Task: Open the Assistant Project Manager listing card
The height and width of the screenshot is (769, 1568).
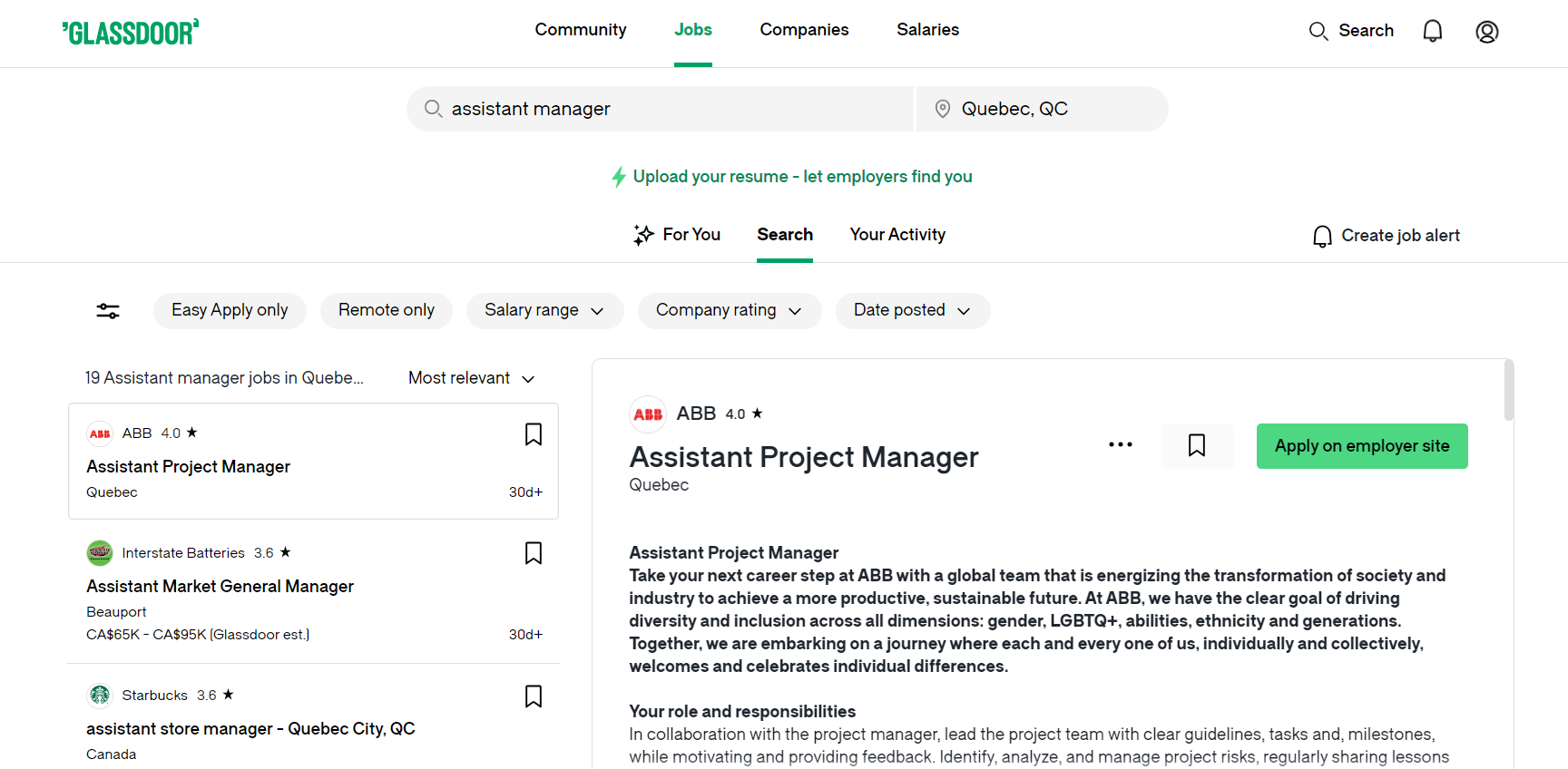Action: pos(313,462)
